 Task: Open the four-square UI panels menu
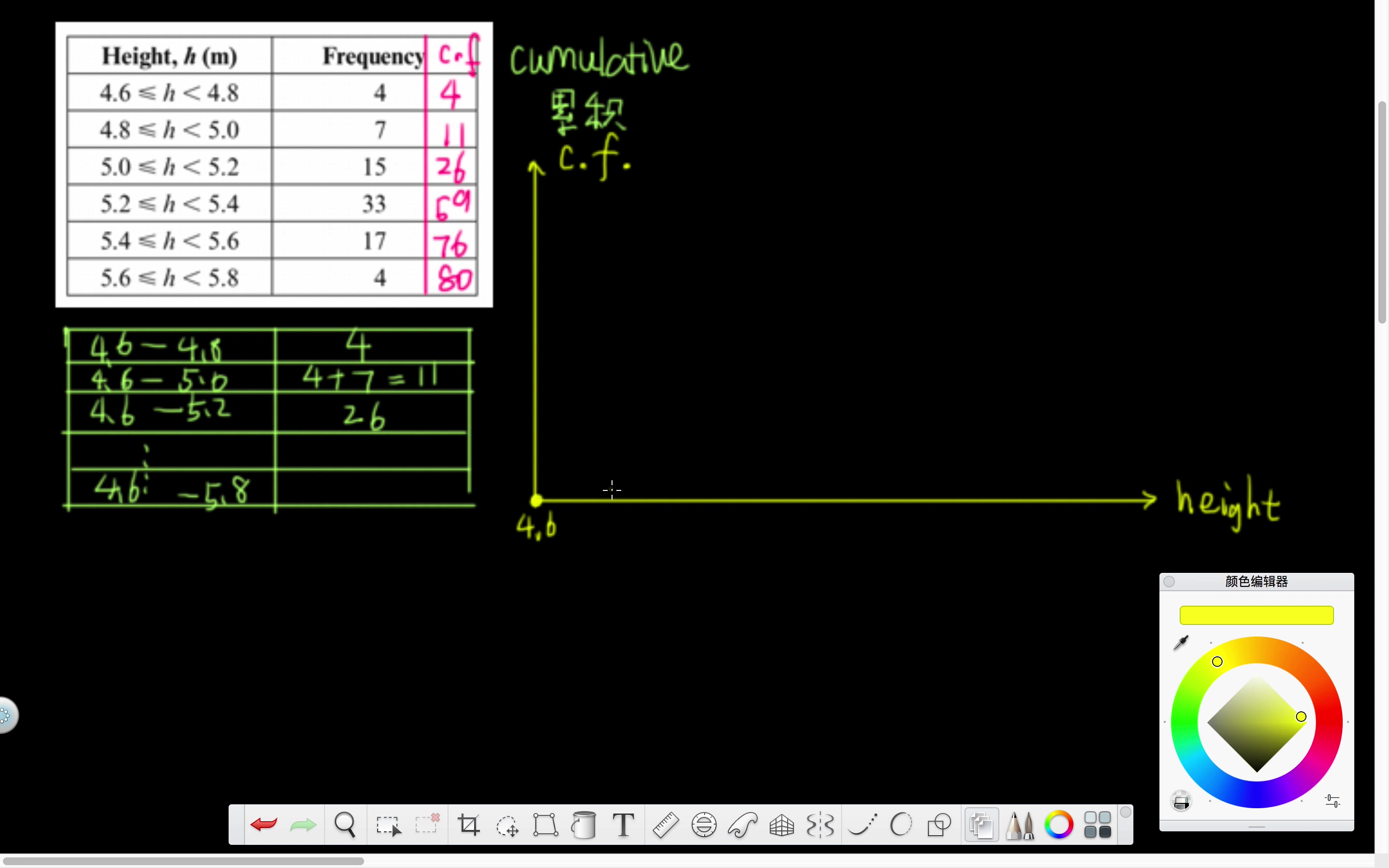(1097, 825)
